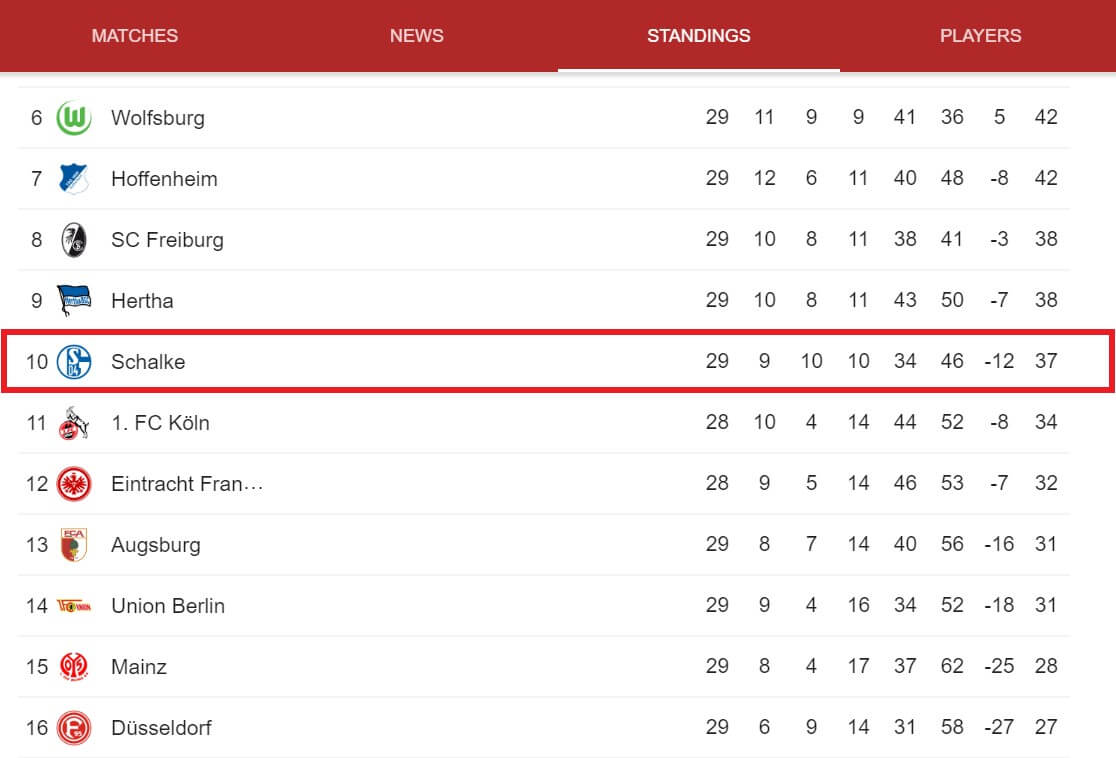
Task: Open the Wolfsburg team name link
Action: pos(158,117)
